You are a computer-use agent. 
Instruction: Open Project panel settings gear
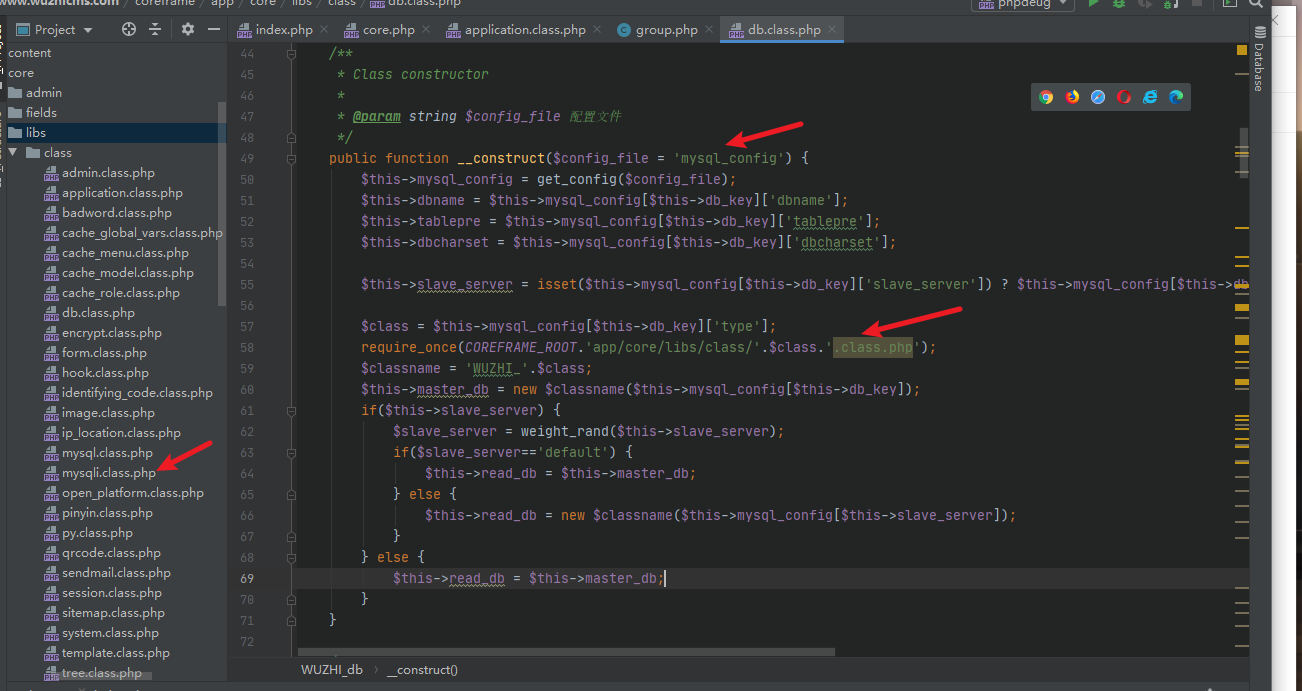(x=188, y=30)
